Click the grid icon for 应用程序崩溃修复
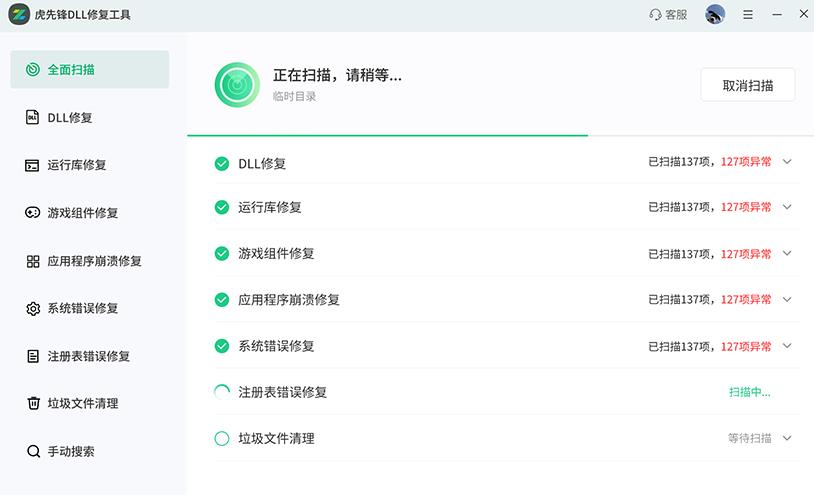The image size is (814, 495). pos(32,261)
